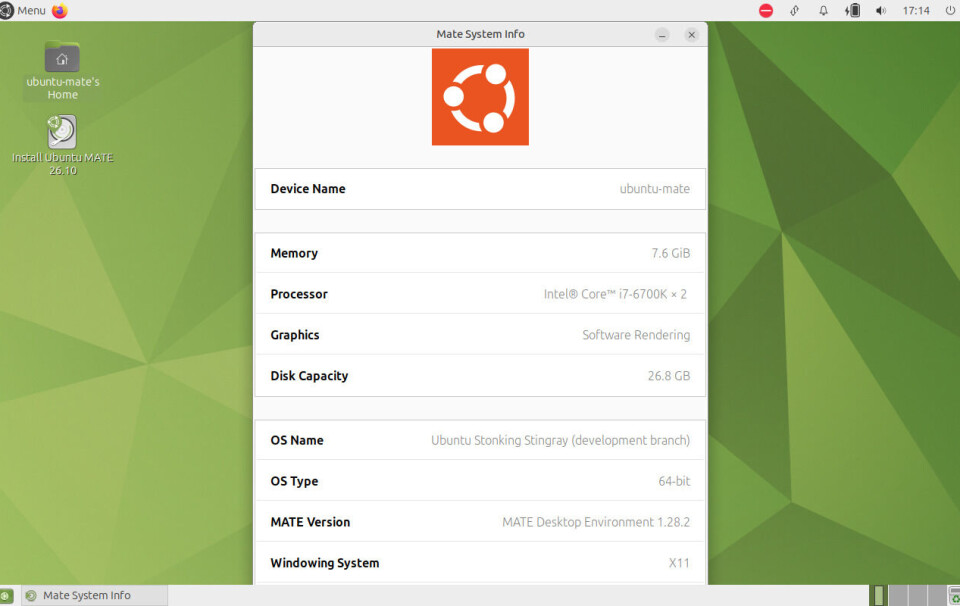Open the network connection indicator
The height and width of the screenshot is (606, 960).
(x=795, y=10)
